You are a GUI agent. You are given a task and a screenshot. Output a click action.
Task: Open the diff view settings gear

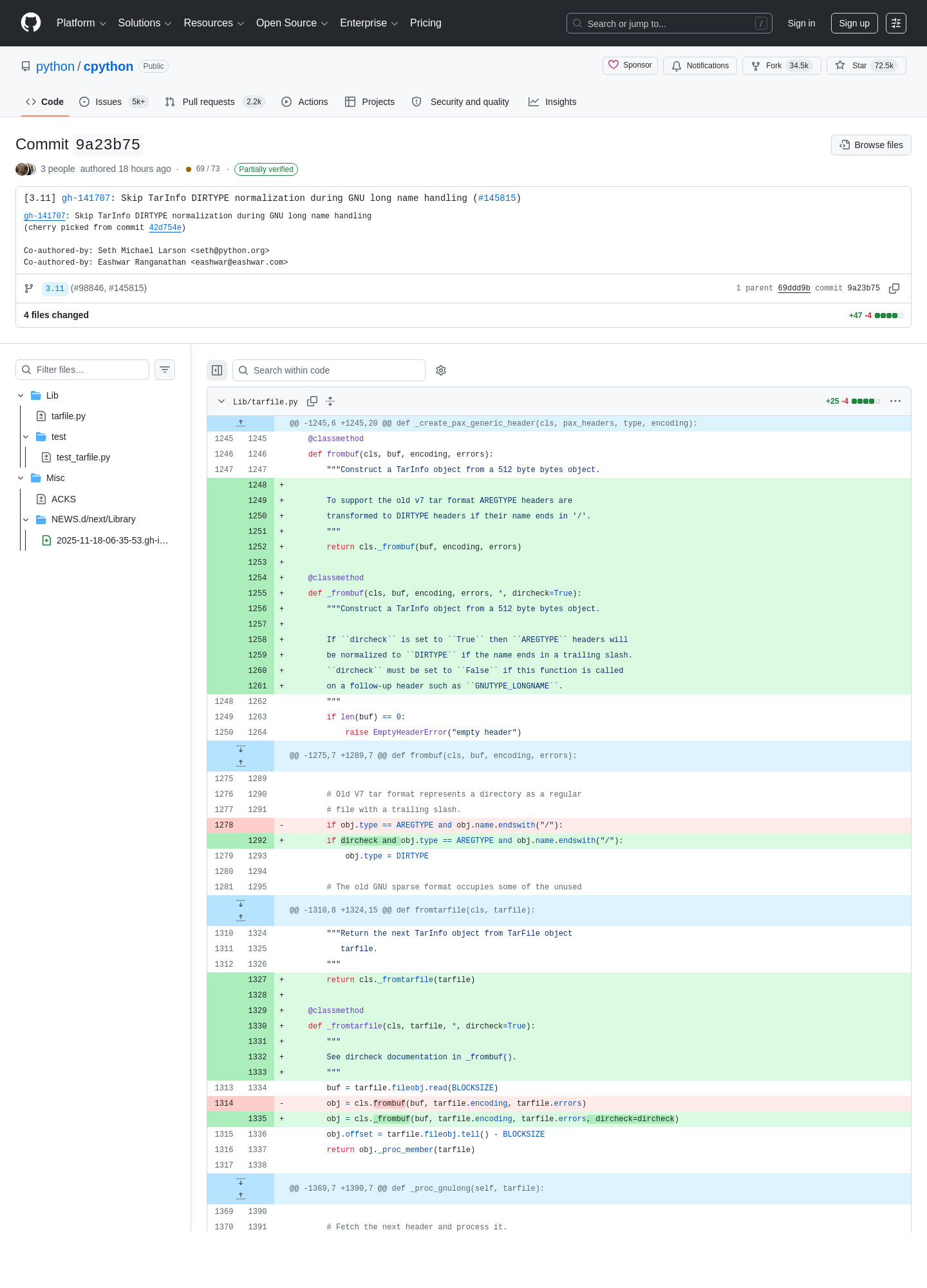[441, 370]
